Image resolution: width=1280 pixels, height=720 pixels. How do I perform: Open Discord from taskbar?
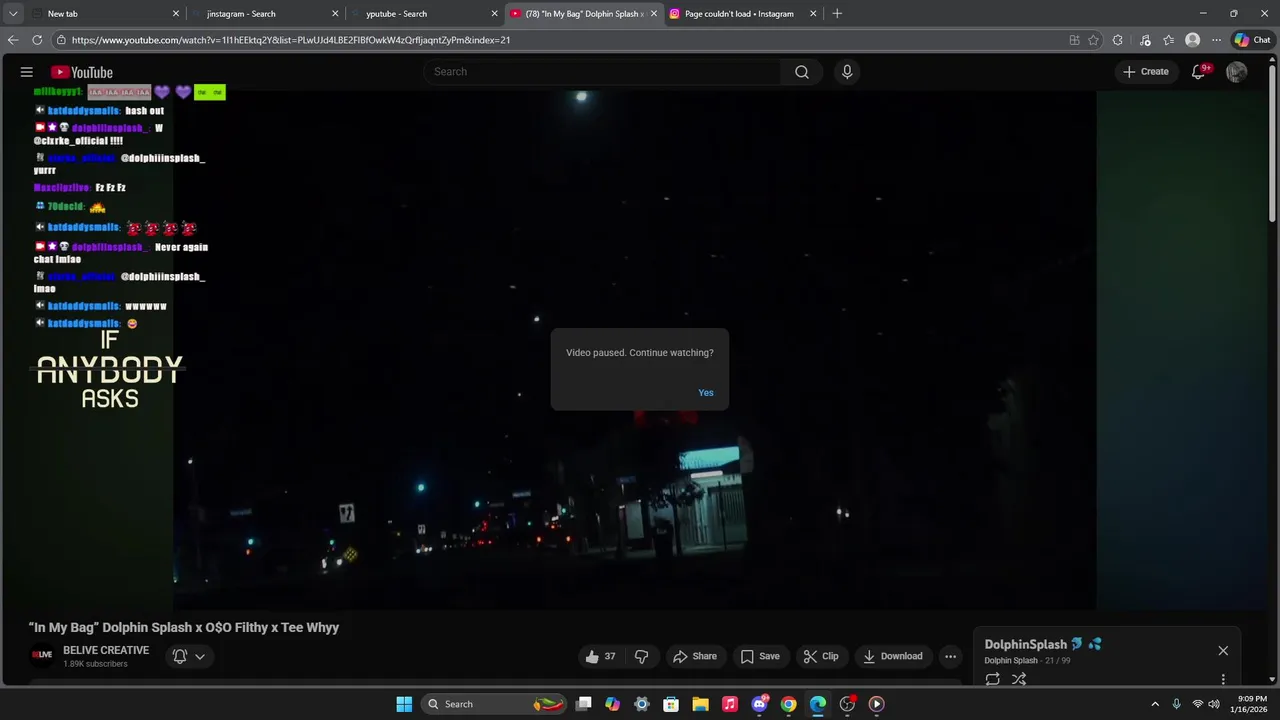point(759,704)
